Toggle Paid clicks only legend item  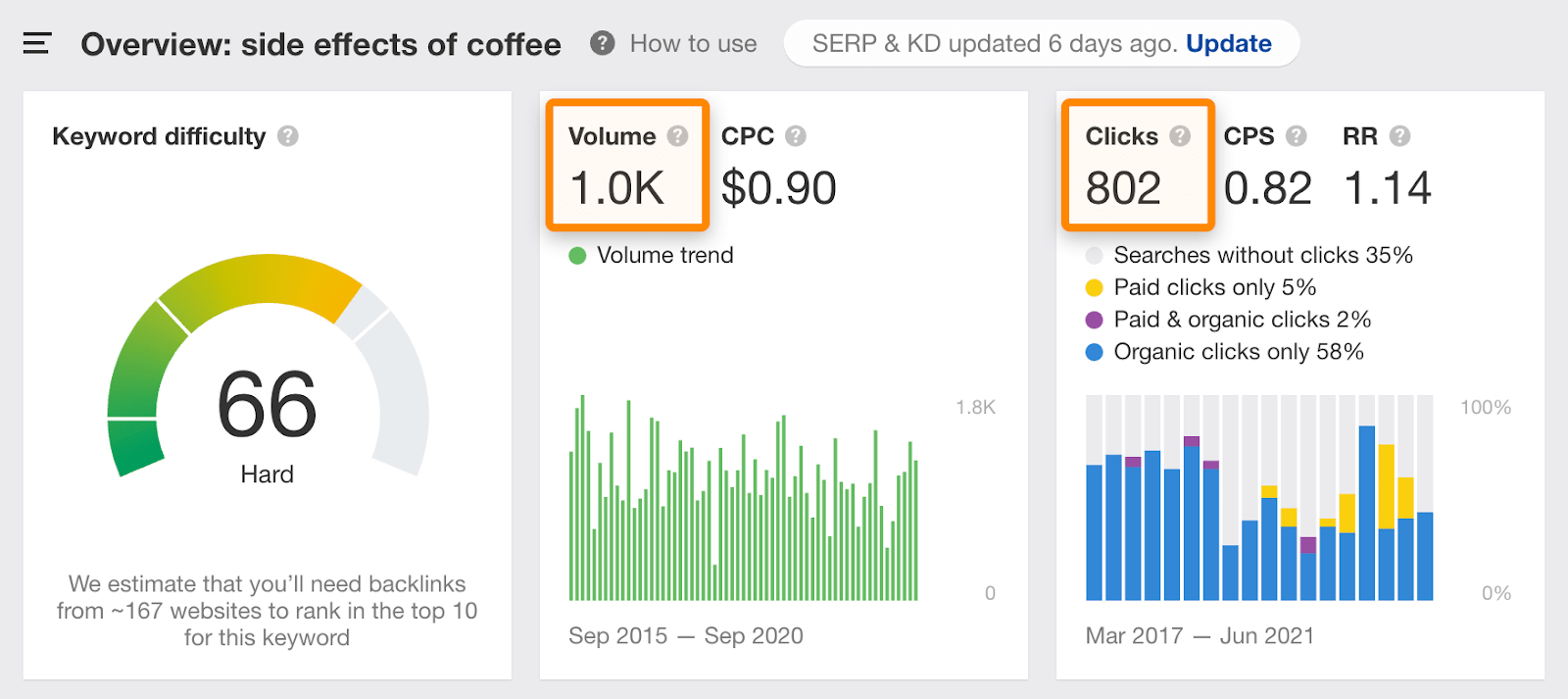[1095, 288]
